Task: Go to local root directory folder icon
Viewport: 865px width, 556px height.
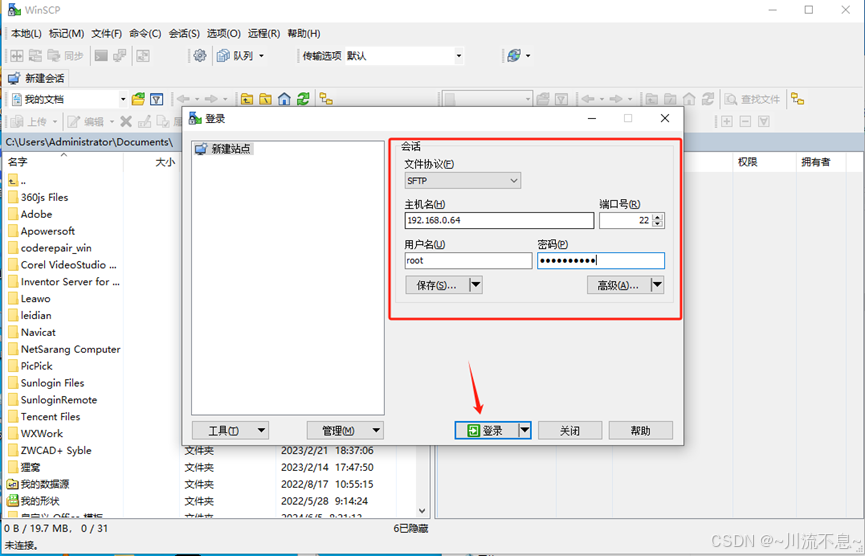Action: coord(265,99)
